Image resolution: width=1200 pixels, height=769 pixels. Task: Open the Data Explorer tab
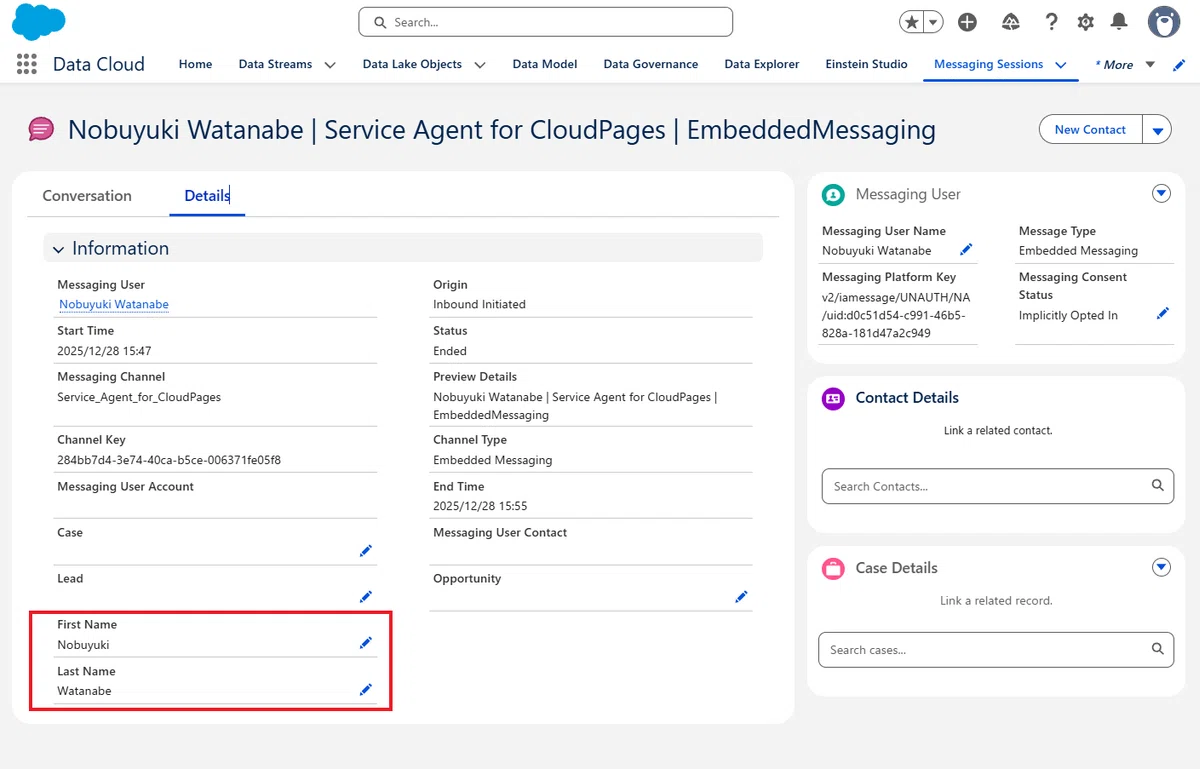click(x=762, y=64)
